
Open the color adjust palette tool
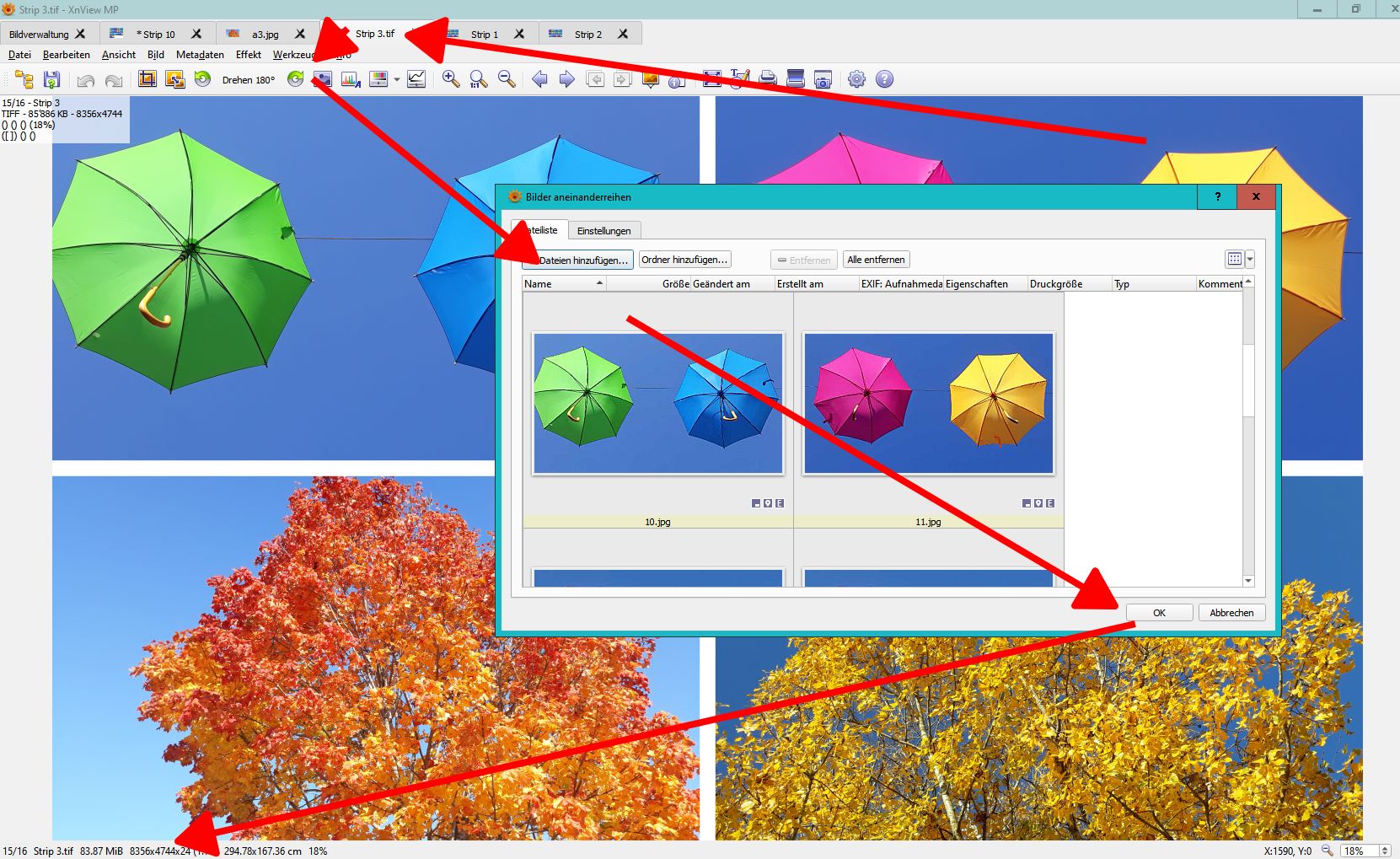[378, 79]
